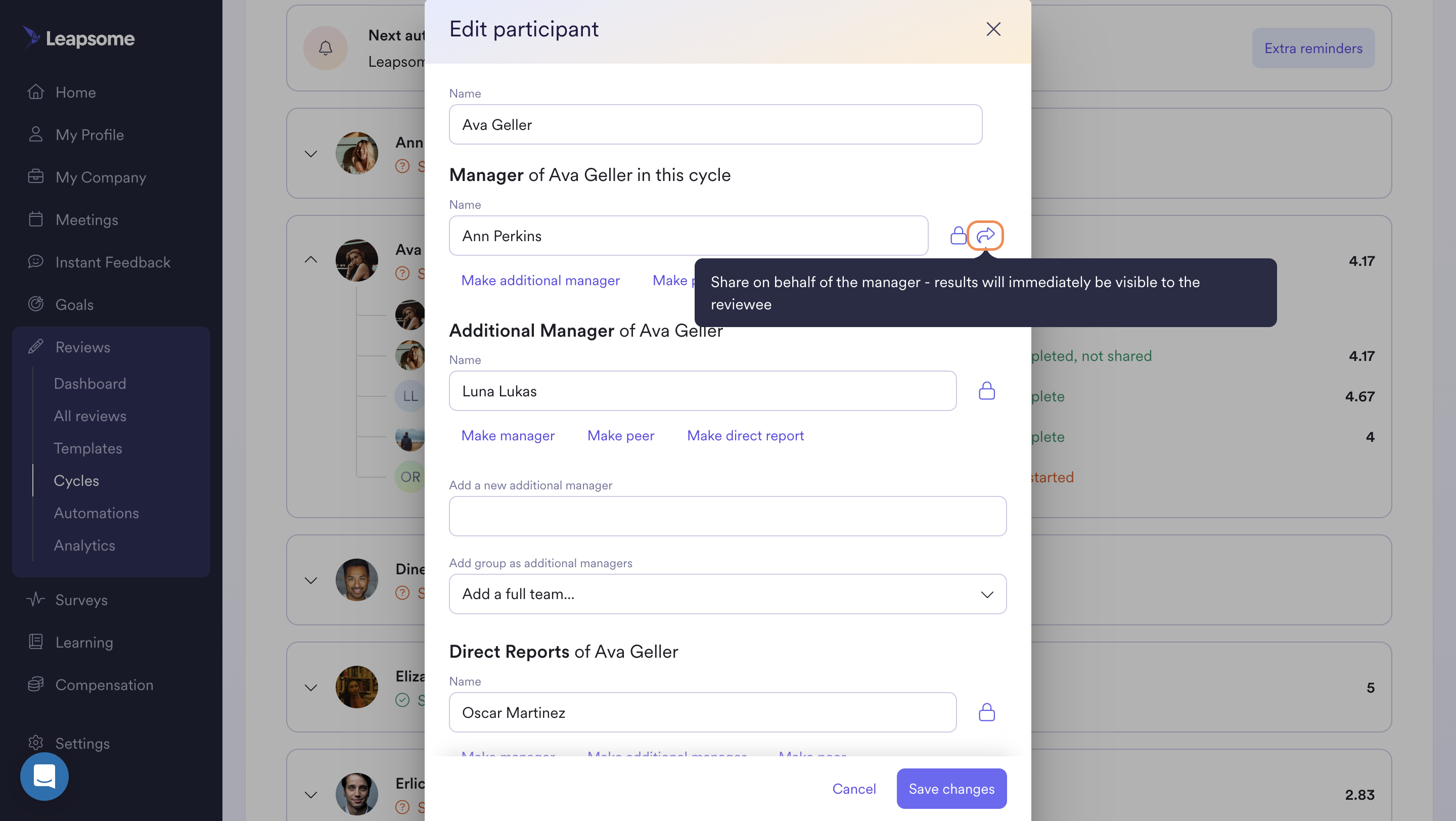Expand the Ann participant row chevron
Screen dimensions: 1456x821
tap(311, 153)
